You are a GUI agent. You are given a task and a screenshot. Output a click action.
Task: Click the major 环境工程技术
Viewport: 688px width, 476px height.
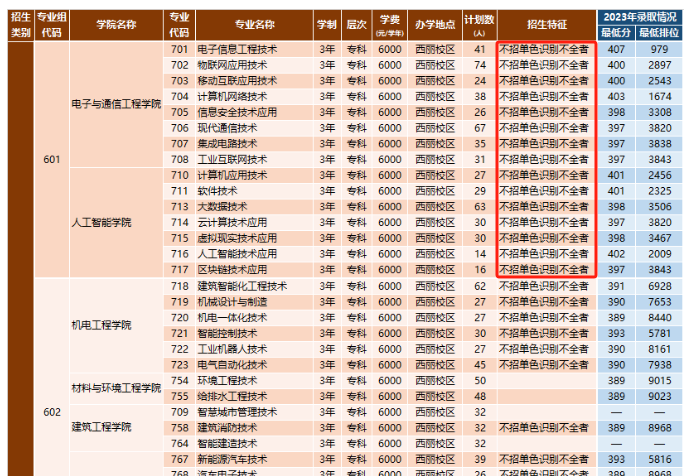click(x=254, y=381)
